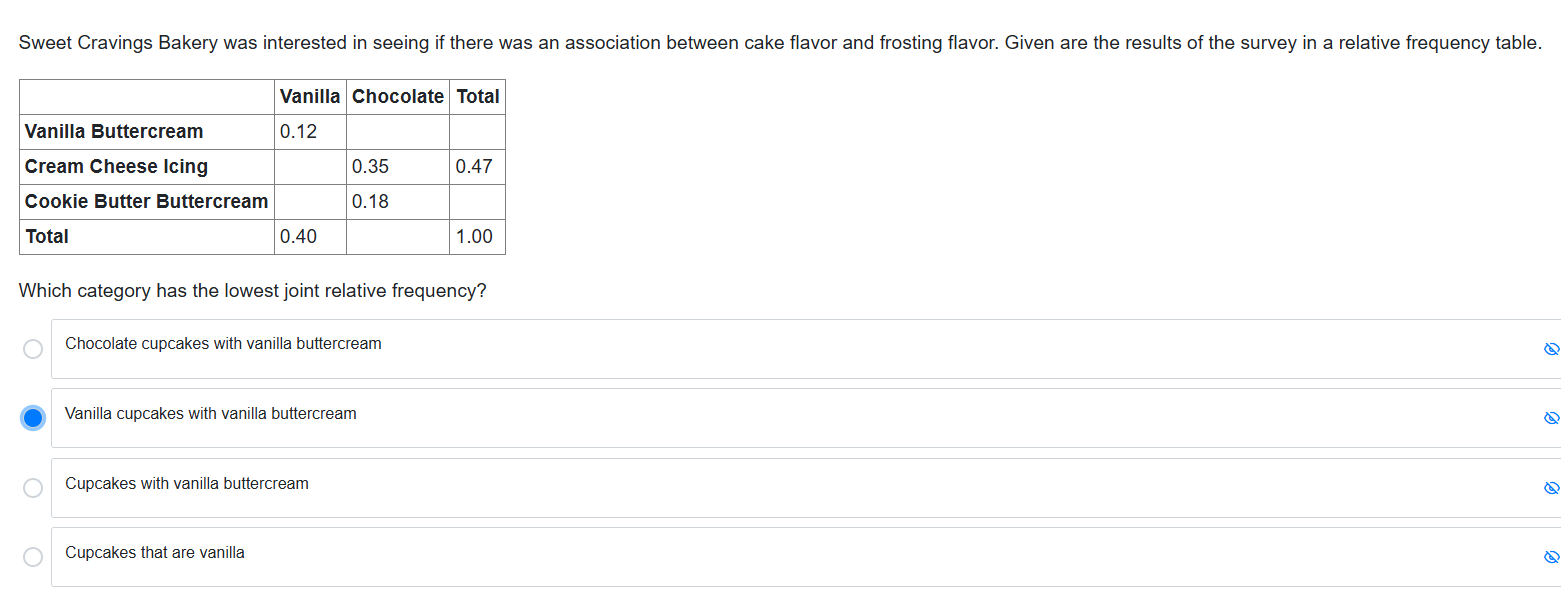Click the 'Vanilla' column header in table

(x=310, y=97)
